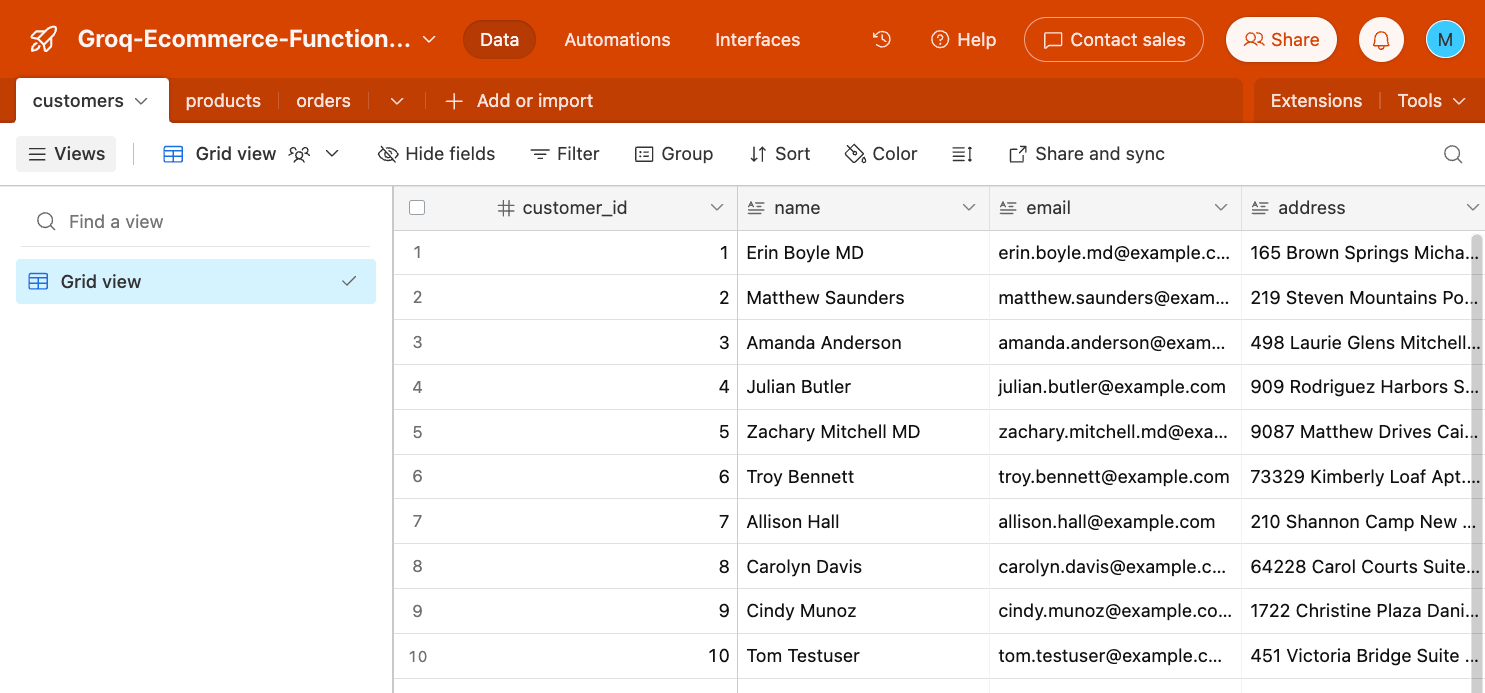
Task: Click the Airtable rocket logo
Action: tap(42, 39)
